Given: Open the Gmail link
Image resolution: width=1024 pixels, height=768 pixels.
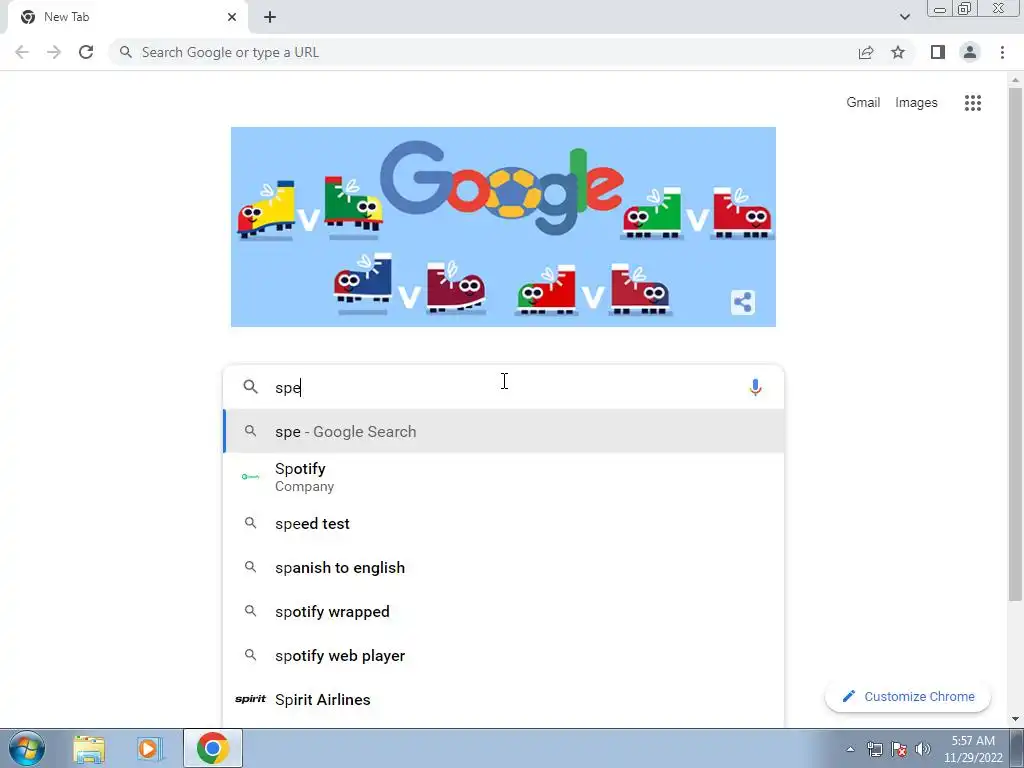Looking at the screenshot, I should (863, 103).
